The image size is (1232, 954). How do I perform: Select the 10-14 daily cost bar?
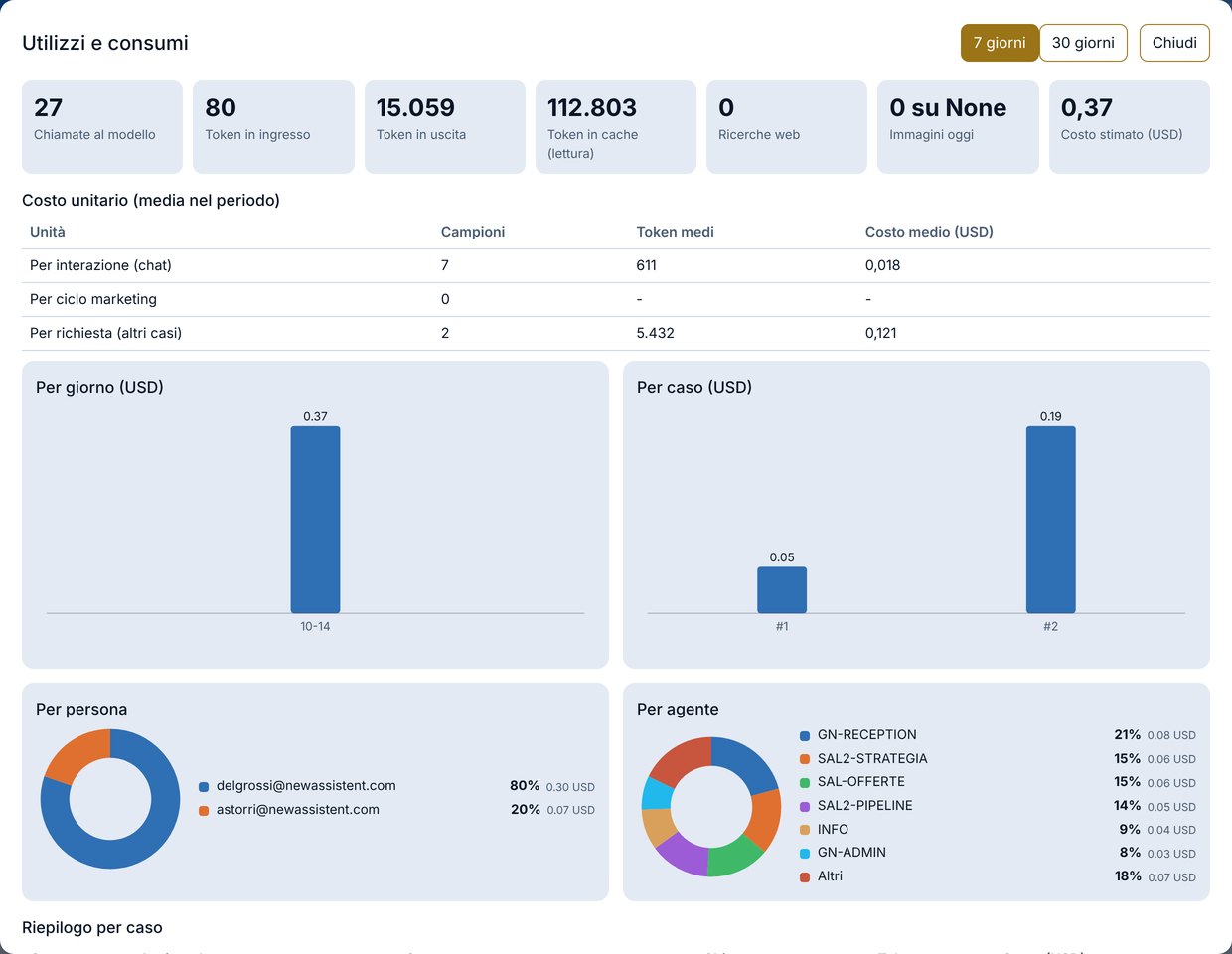click(315, 520)
